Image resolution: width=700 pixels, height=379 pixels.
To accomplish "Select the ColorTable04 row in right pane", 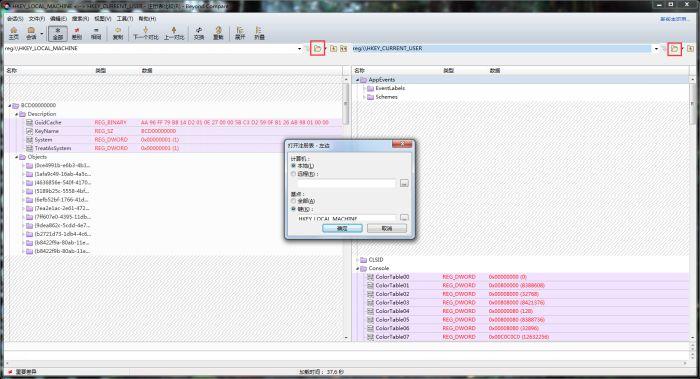I will 521,311.
